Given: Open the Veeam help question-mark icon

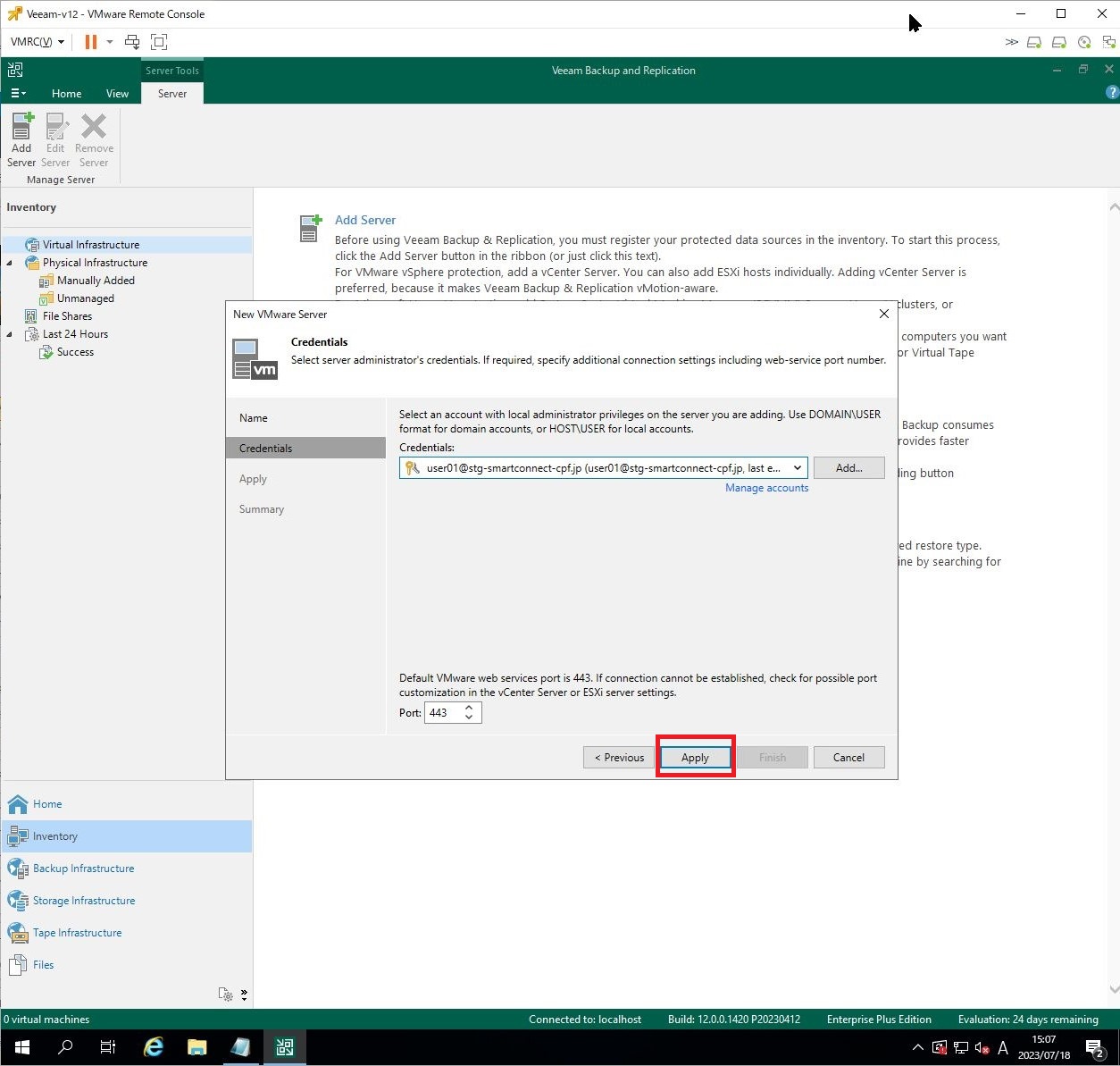Looking at the screenshot, I should pos(1112,92).
